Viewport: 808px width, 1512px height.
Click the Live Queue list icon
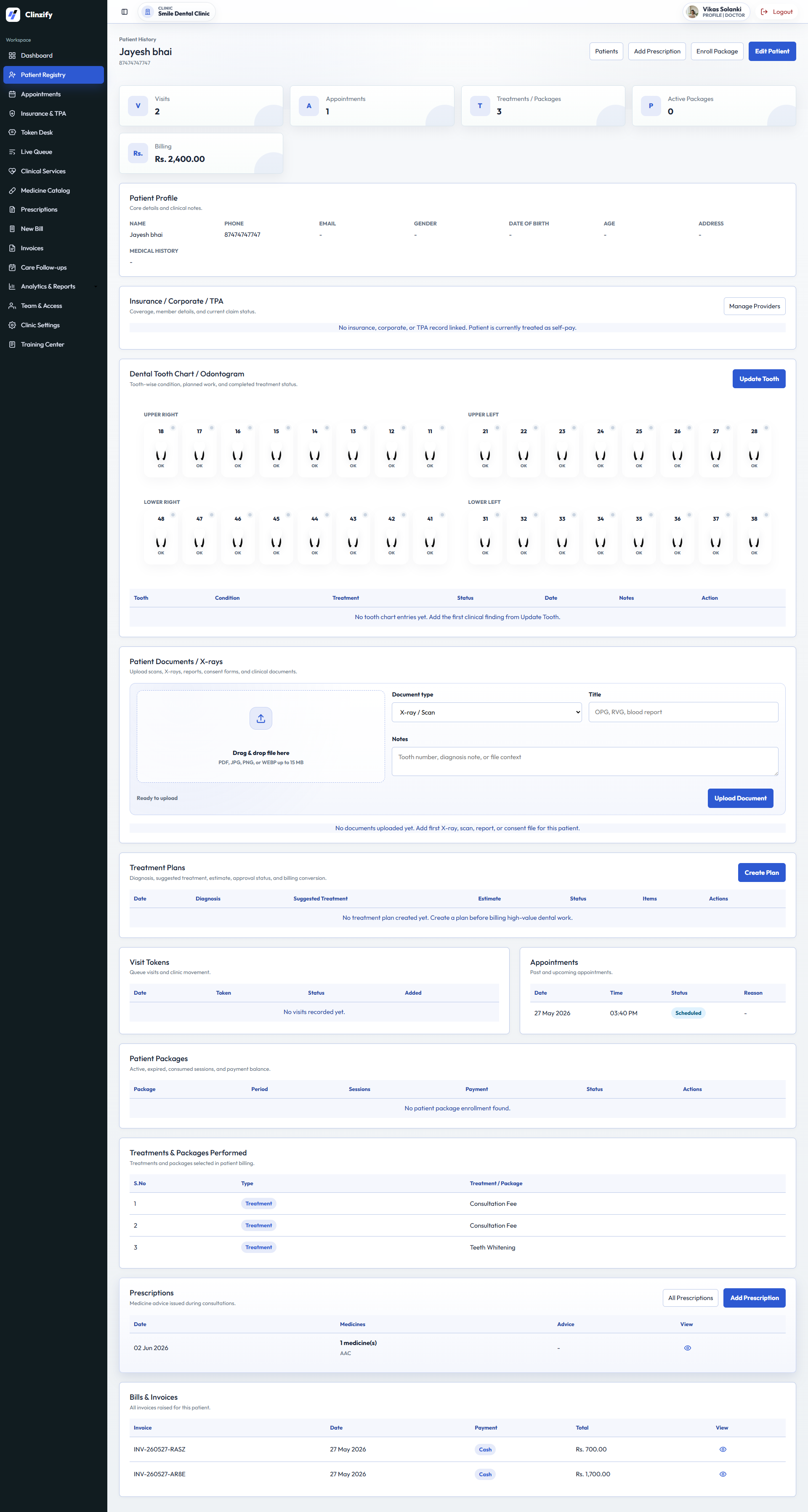click(12, 152)
